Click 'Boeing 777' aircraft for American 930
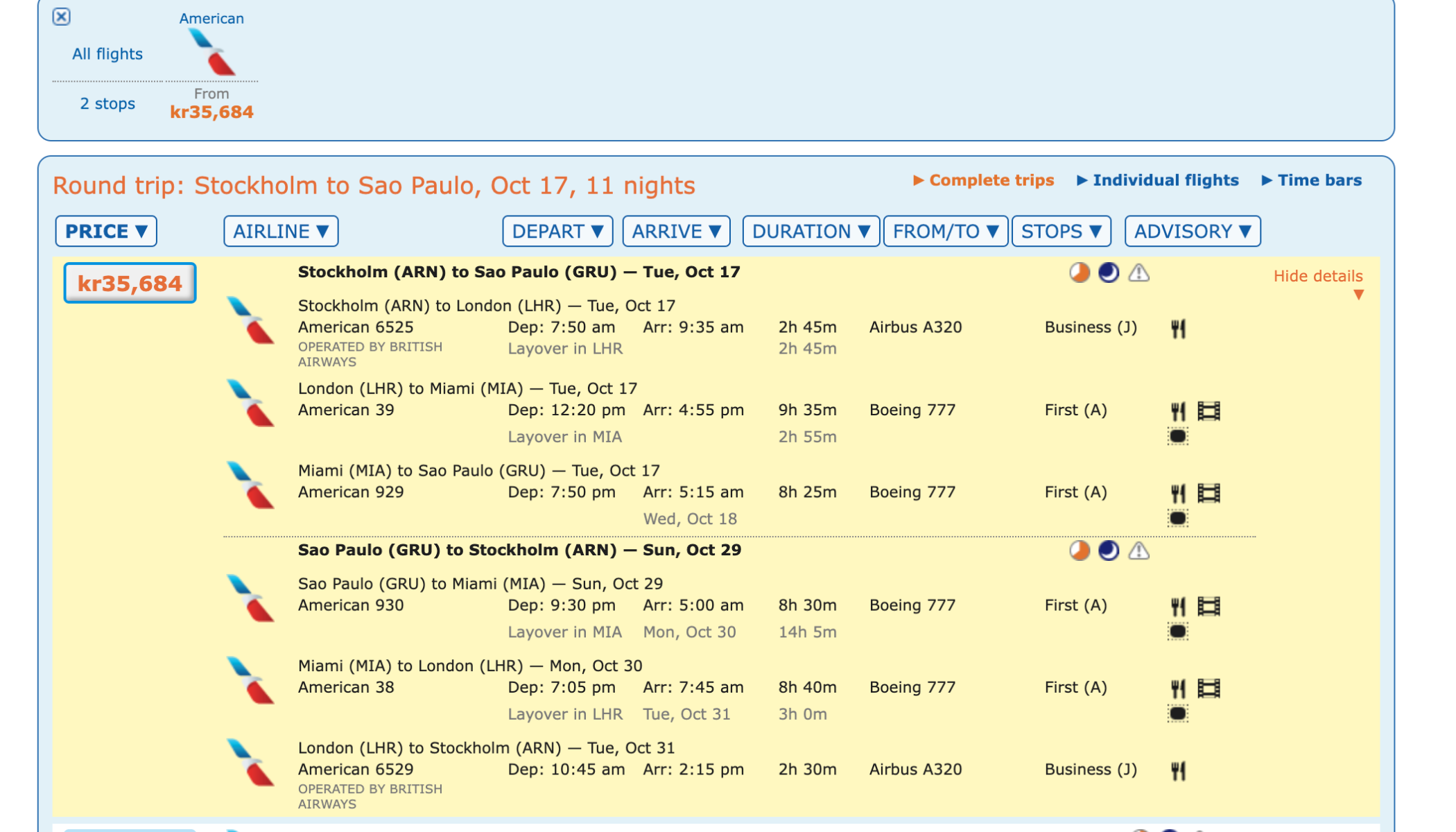 tap(912, 605)
